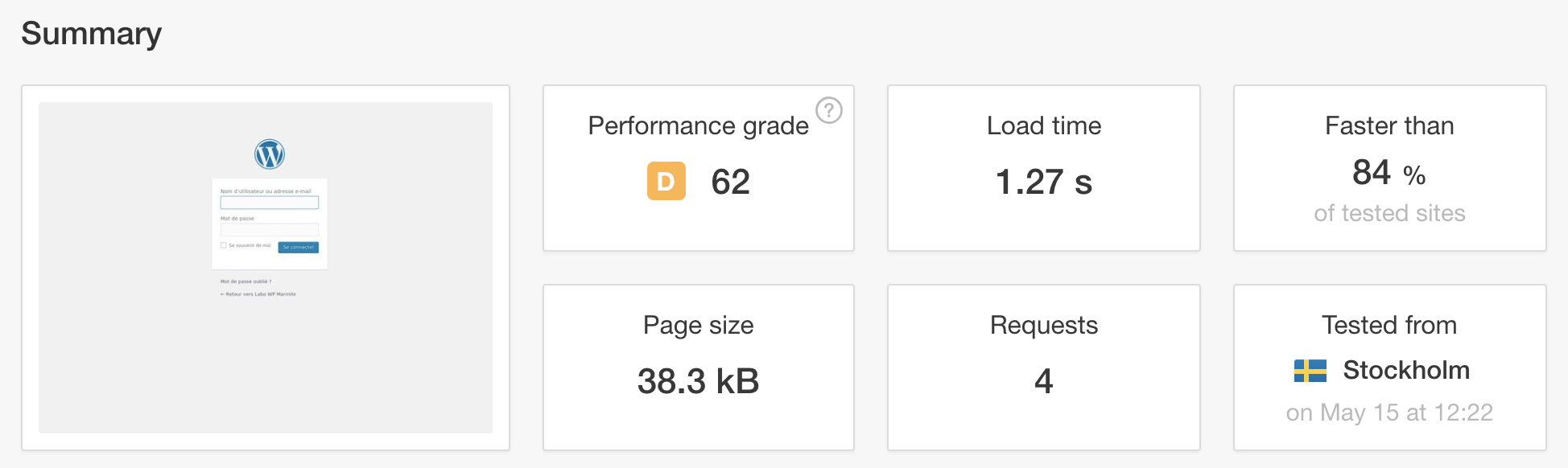Click the Requests count showing 4
Screen dimensions: 1568x468
coord(1044,382)
